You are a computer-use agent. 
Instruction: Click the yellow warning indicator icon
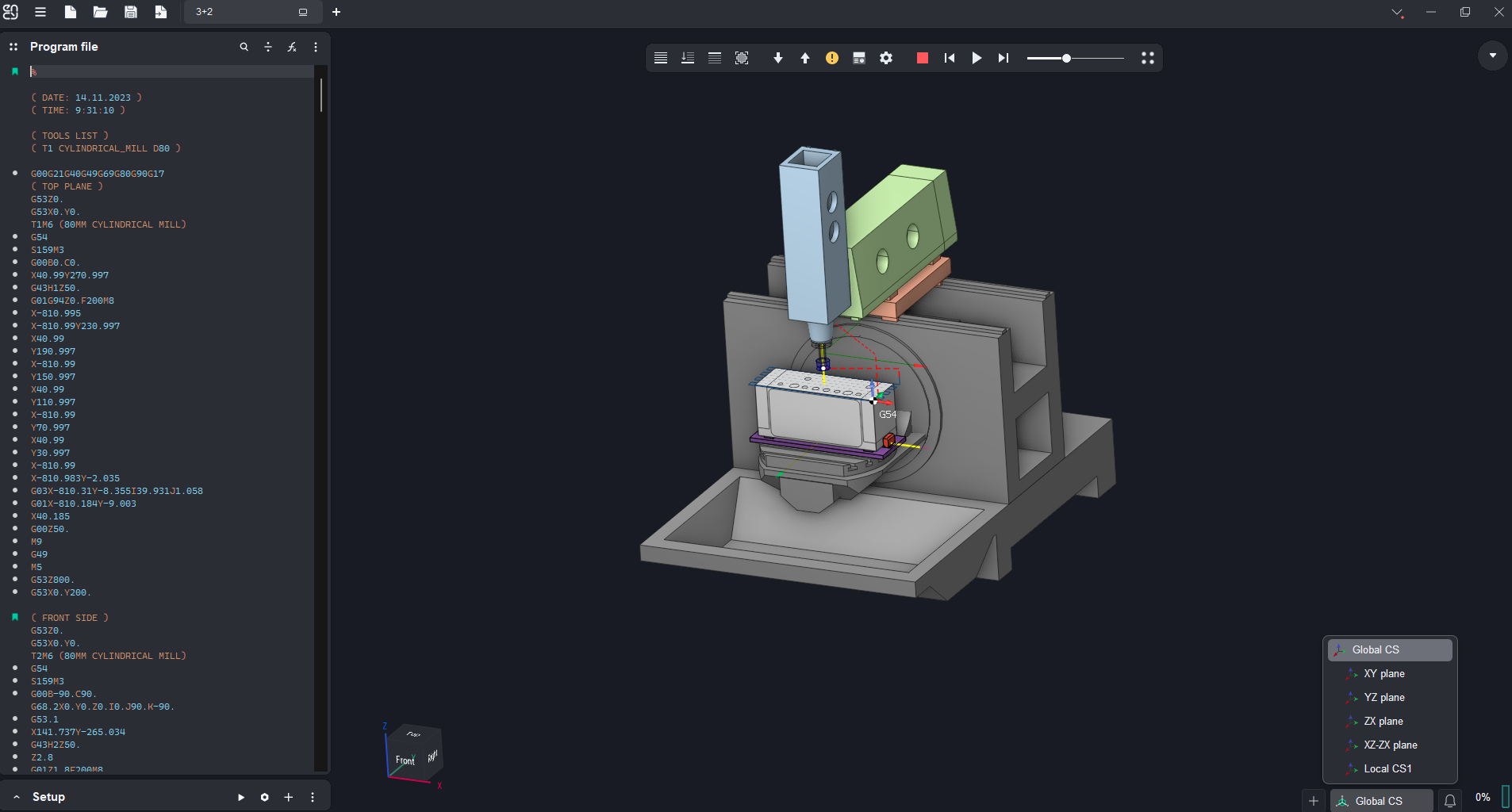click(831, 58)
